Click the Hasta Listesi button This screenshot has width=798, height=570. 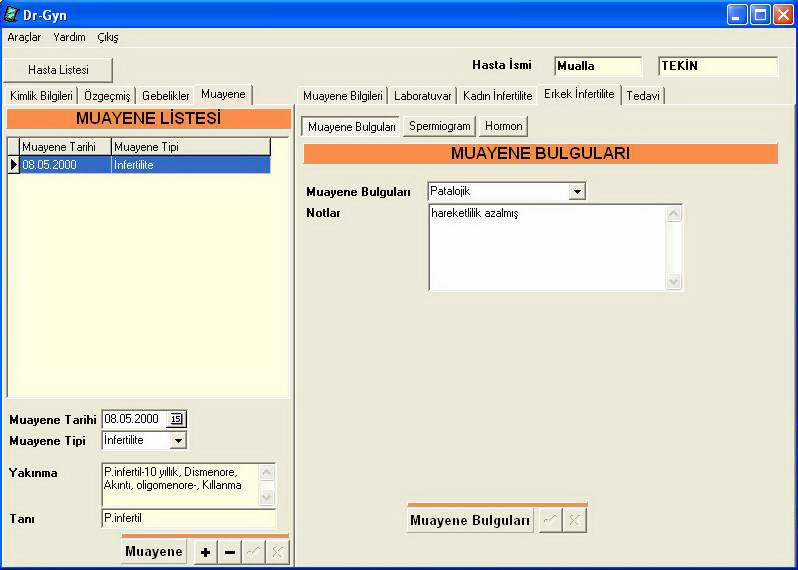click(x=58, y=70)
